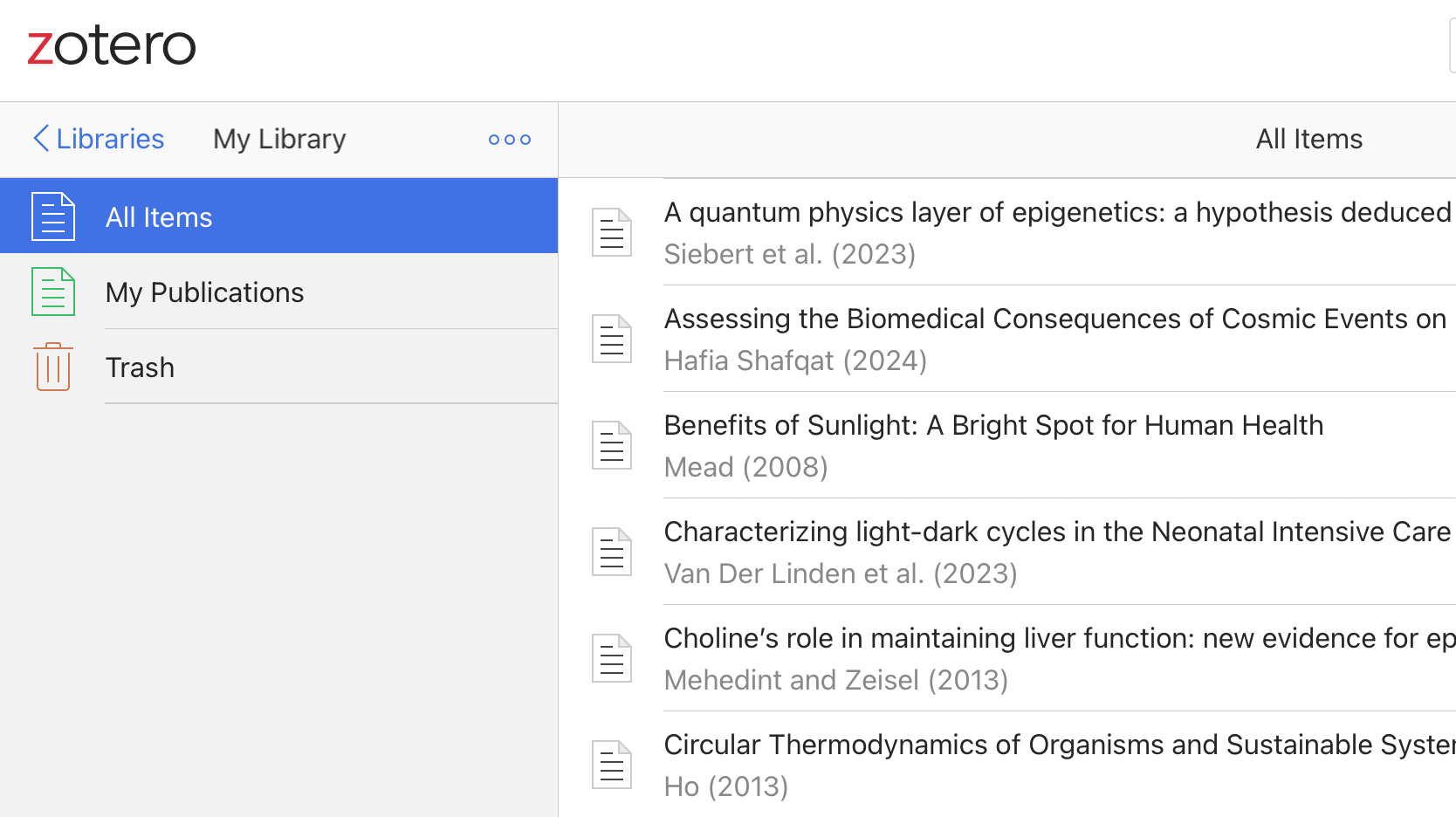This screenshot has width=1456, height=817.
Task: Click the Zotero logo
Action: (x=112, y=46)
